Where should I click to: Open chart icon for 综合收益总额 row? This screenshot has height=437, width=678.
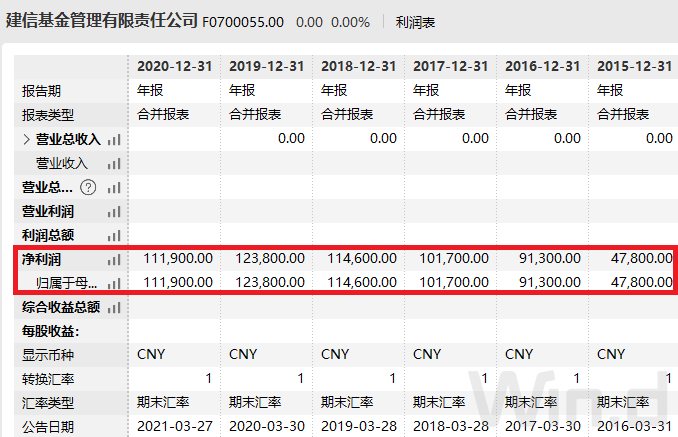point(114,308)
